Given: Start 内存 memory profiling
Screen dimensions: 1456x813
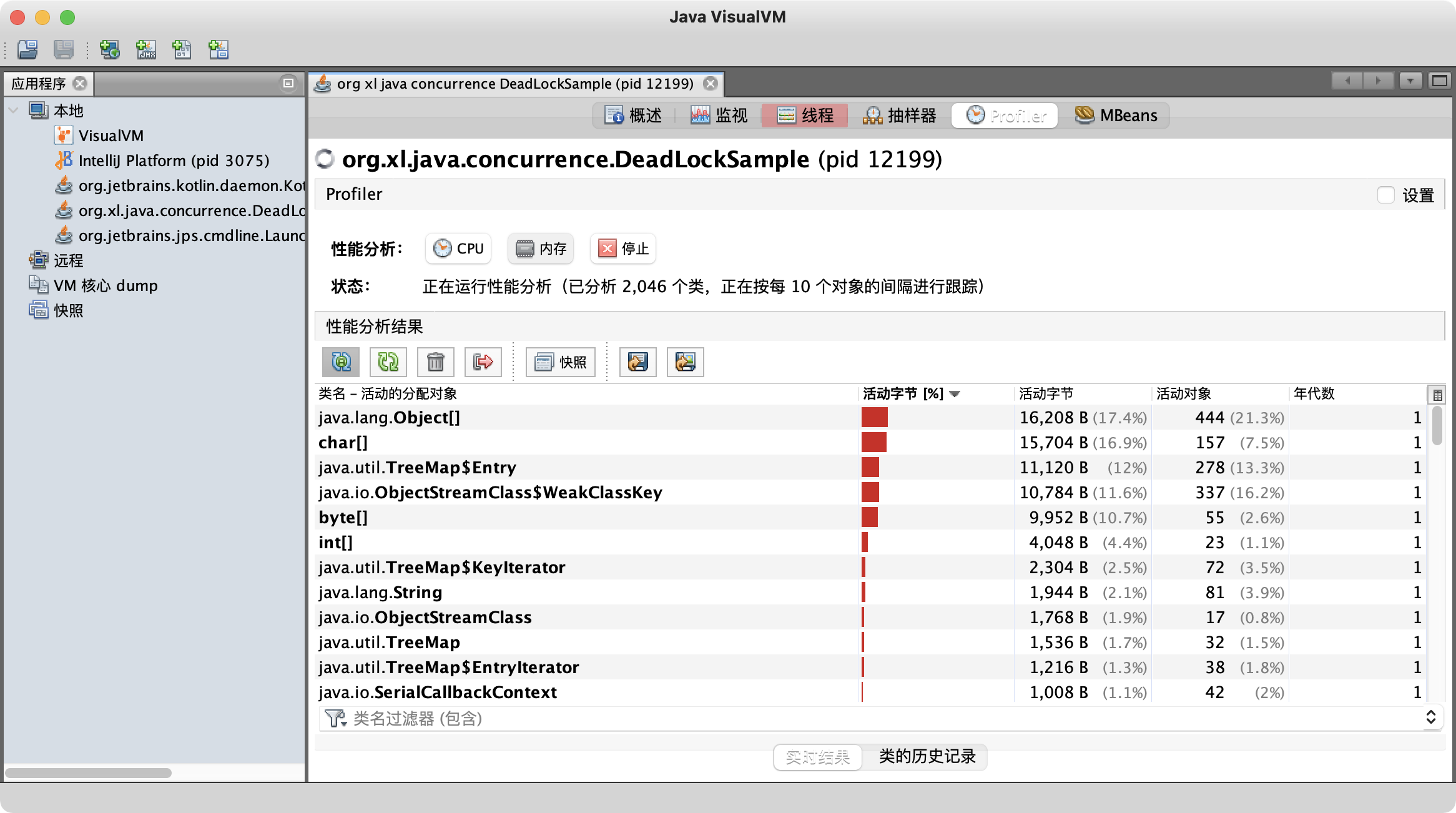Looking at the screenshot, I should 541,249.
